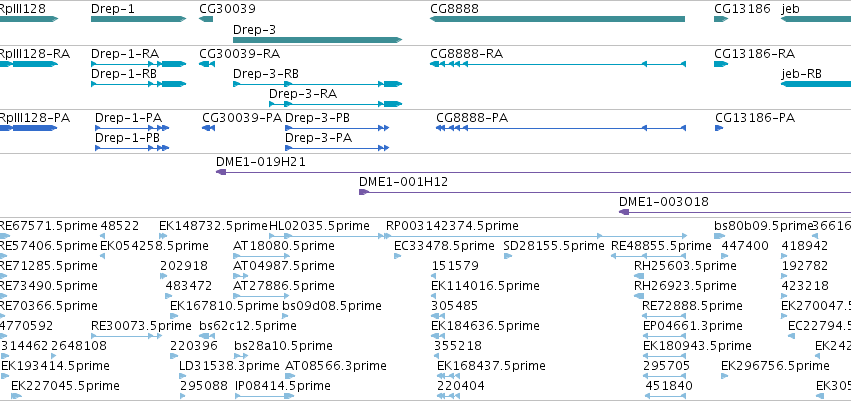Click the Drep-1-PB protein label
This screenshot has width=851, height=401.
(x=128, y=138)
